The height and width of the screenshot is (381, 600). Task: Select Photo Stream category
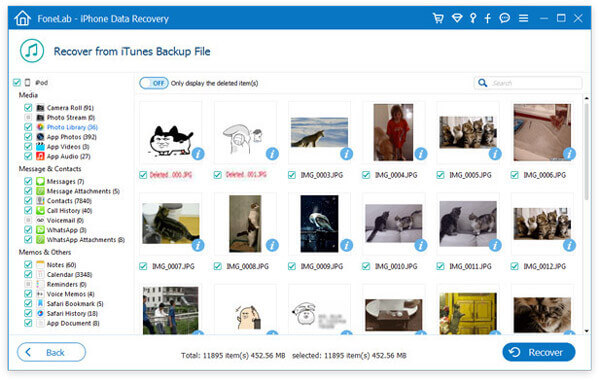pos(71,117)
